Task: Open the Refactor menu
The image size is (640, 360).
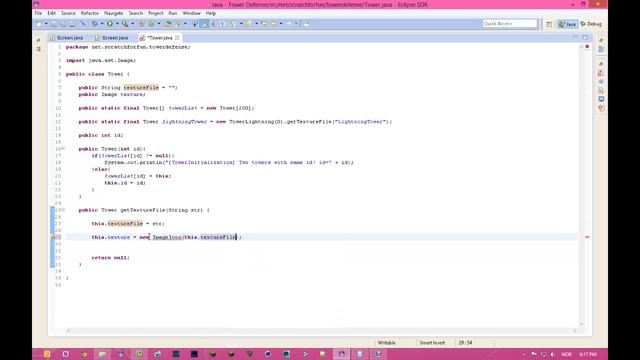Action: [x=89, y=13]
